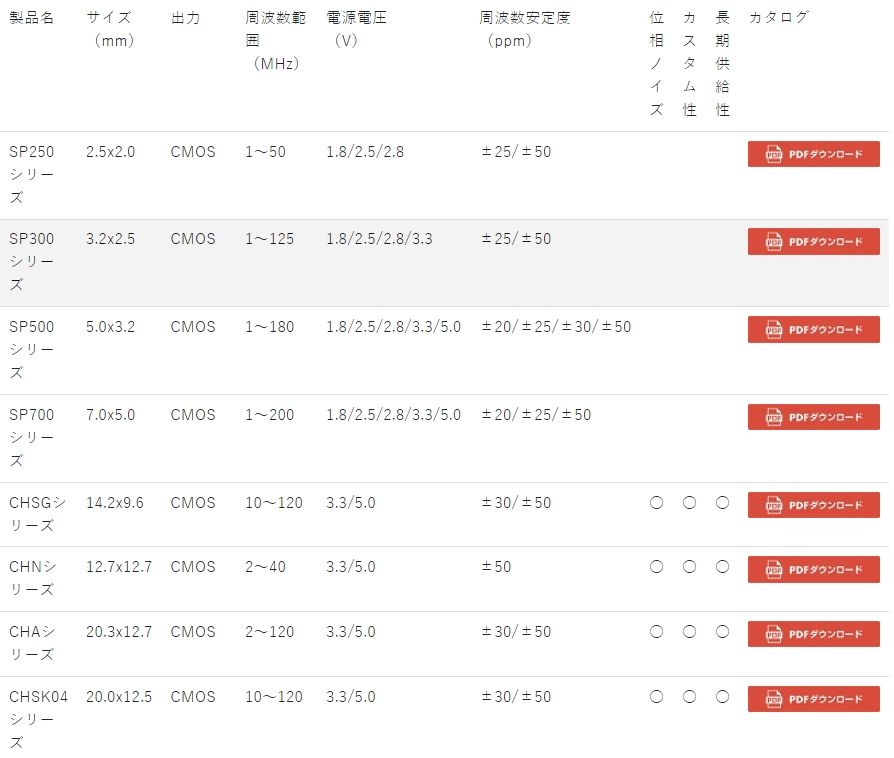894x758 pixels.
Task: Click PDF icon in CHSG series row
Action: coord(774,505)
